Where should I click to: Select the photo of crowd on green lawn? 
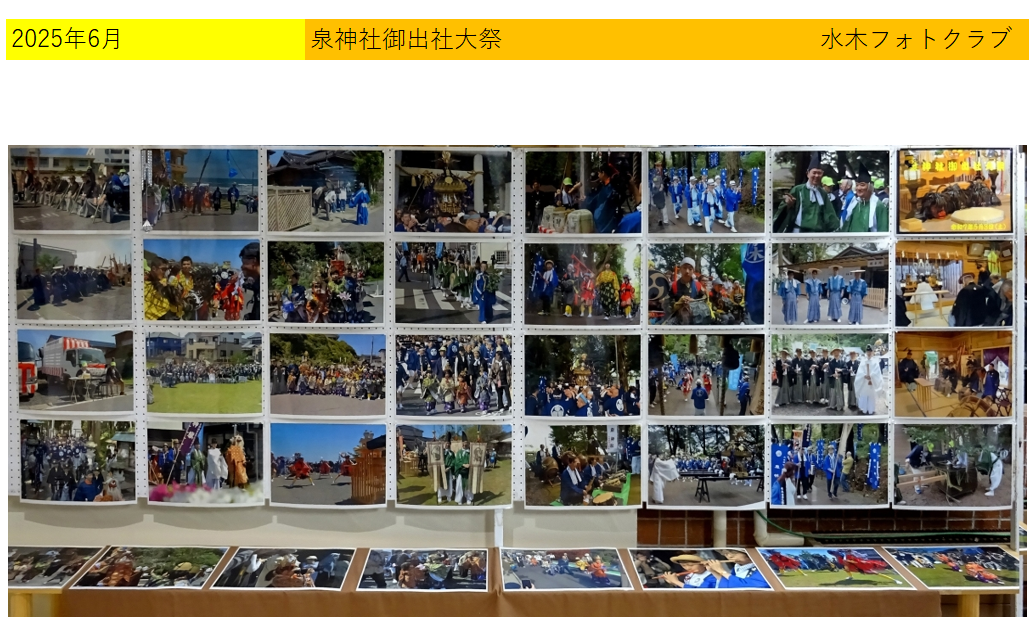coord(203,373)
